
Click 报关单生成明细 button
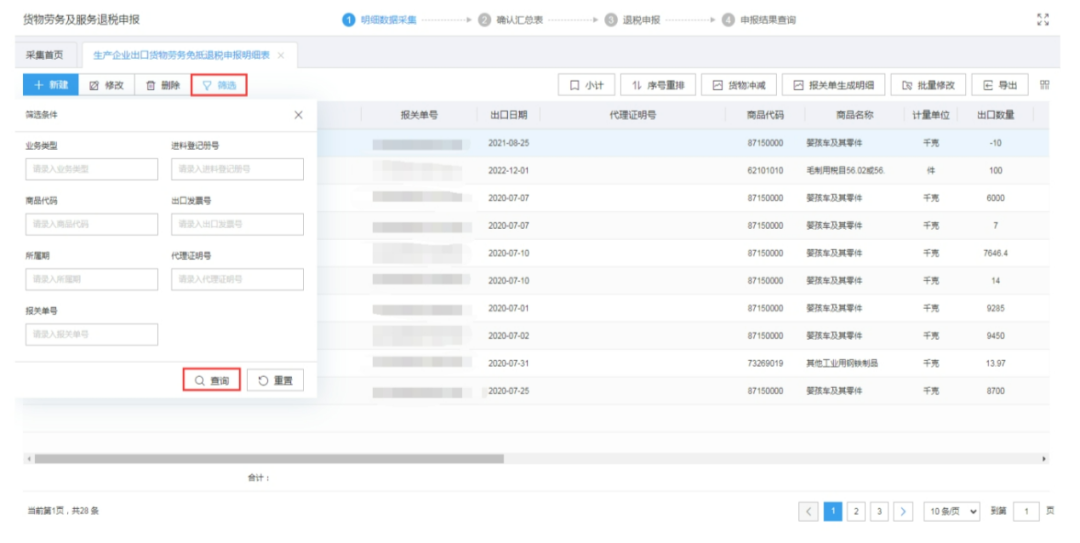(x=833, y=86)
